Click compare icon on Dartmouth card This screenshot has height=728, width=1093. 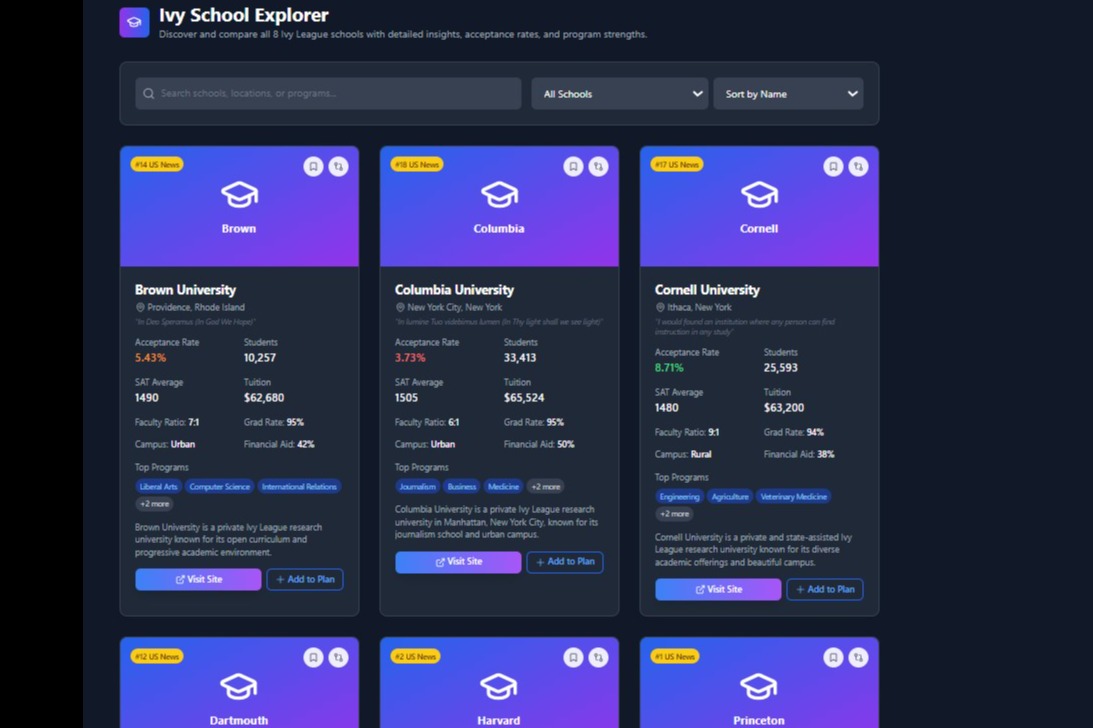(338, 657)
